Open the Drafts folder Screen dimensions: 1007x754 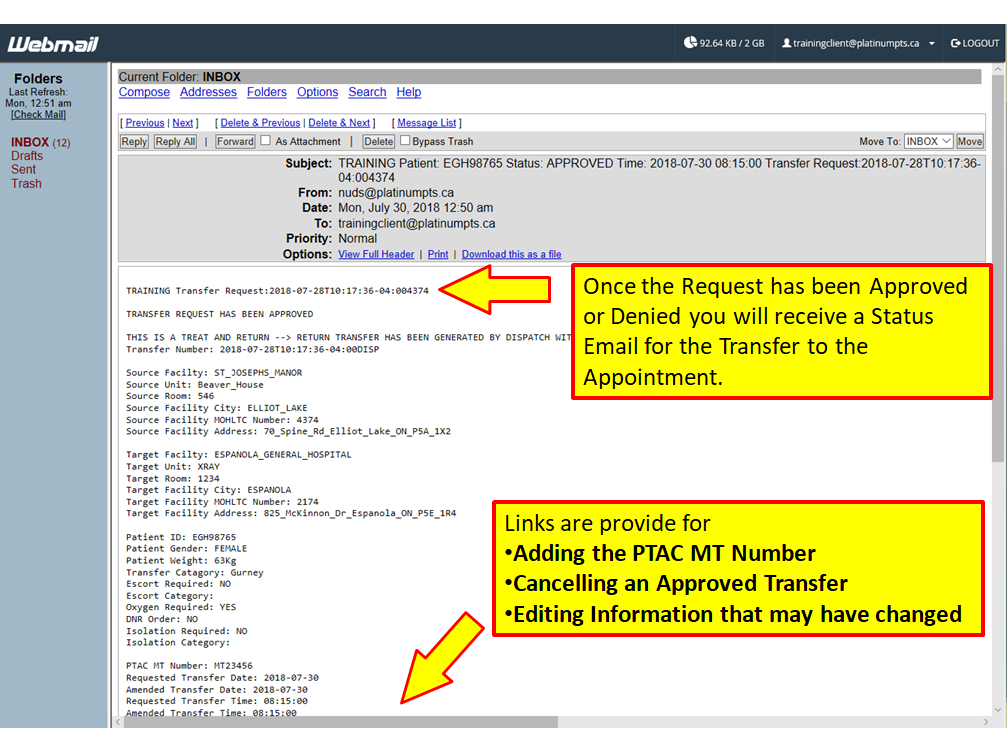pos(27,156)
